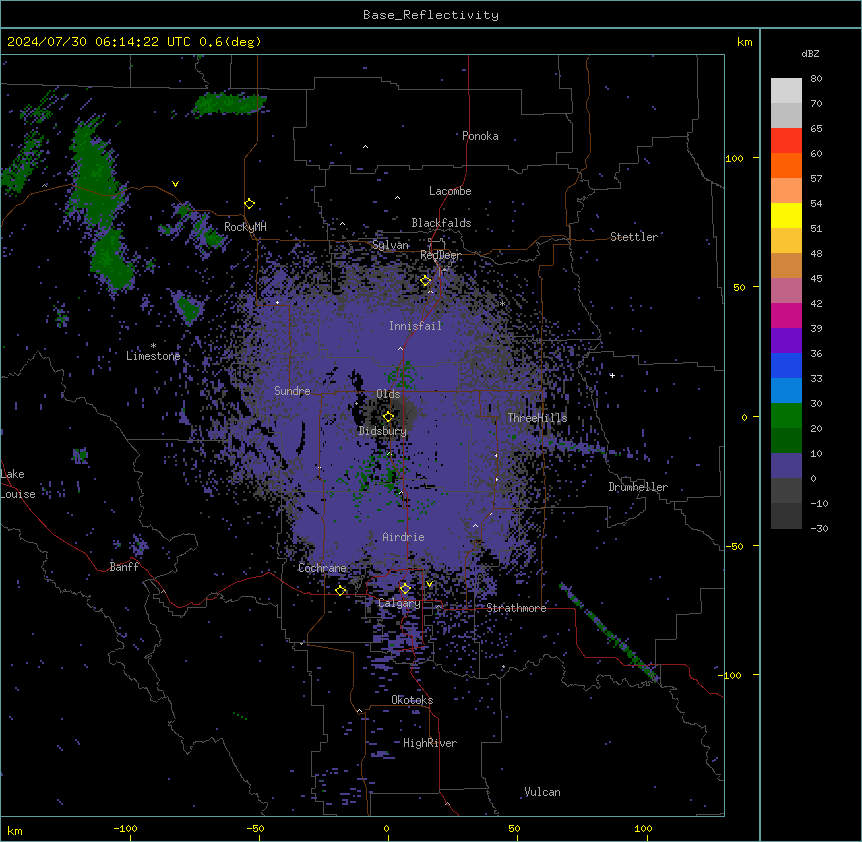The width and height of the screenshot is (862, 842).
Task: Click the Okotoks city label
Action: pos(412,700)
